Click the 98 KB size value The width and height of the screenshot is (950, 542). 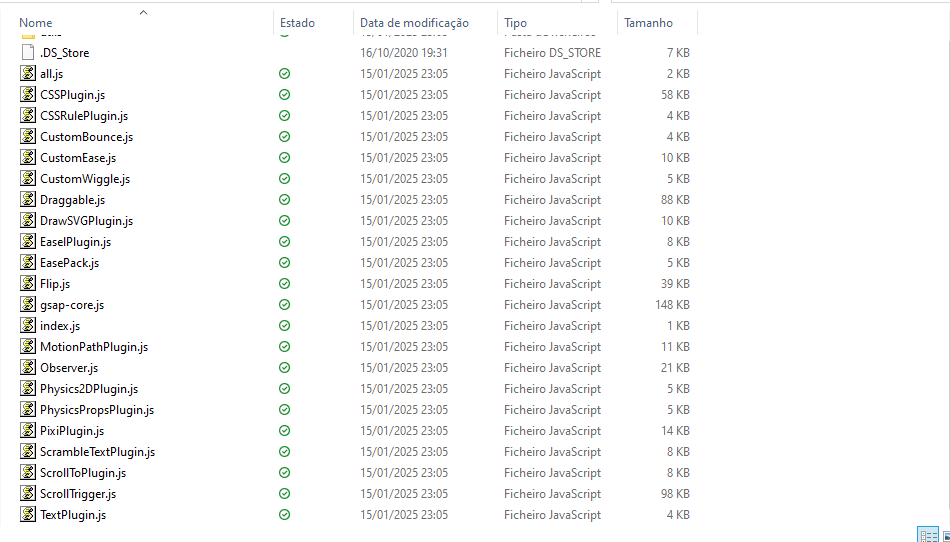pyautogui.click(x=675, y=494)
